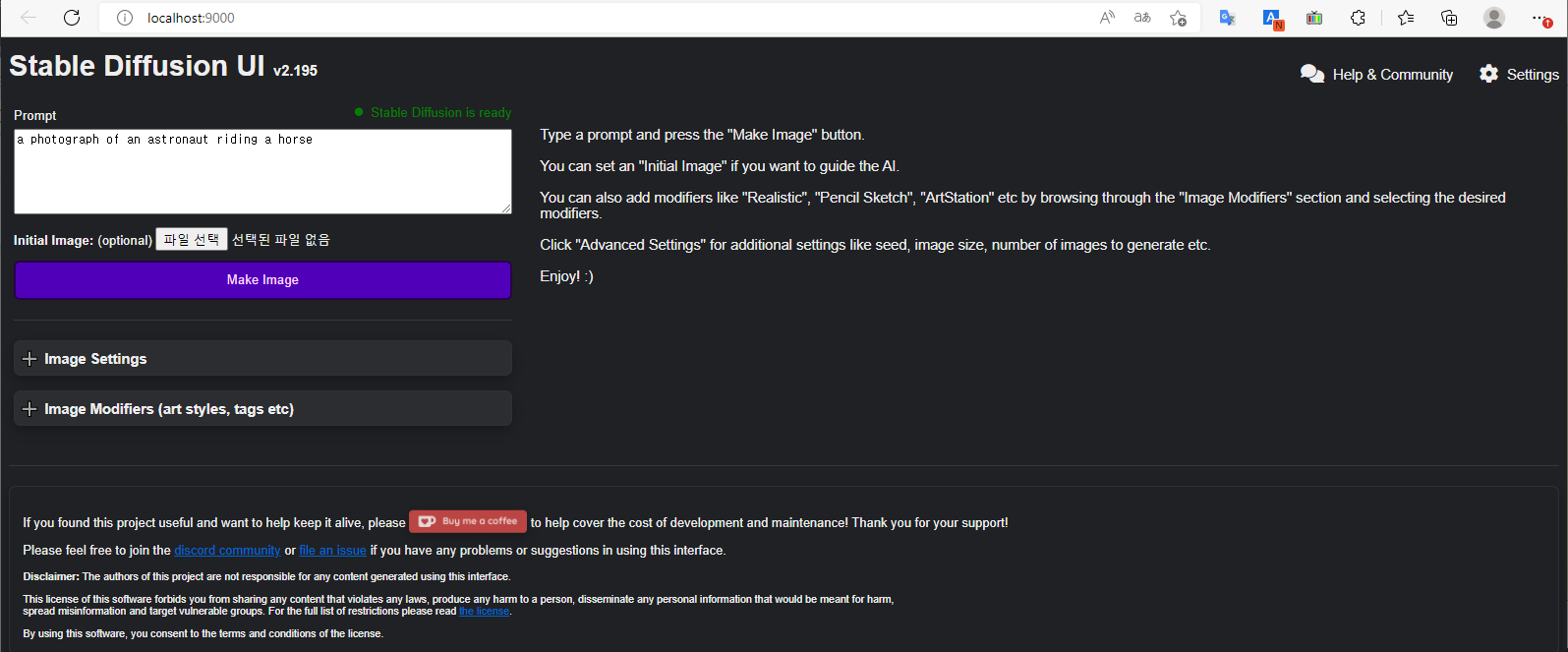Screen dimensions: 1568x652
Task: Click 'Type a prompt and press' instruction line
Action: (702, 135)
